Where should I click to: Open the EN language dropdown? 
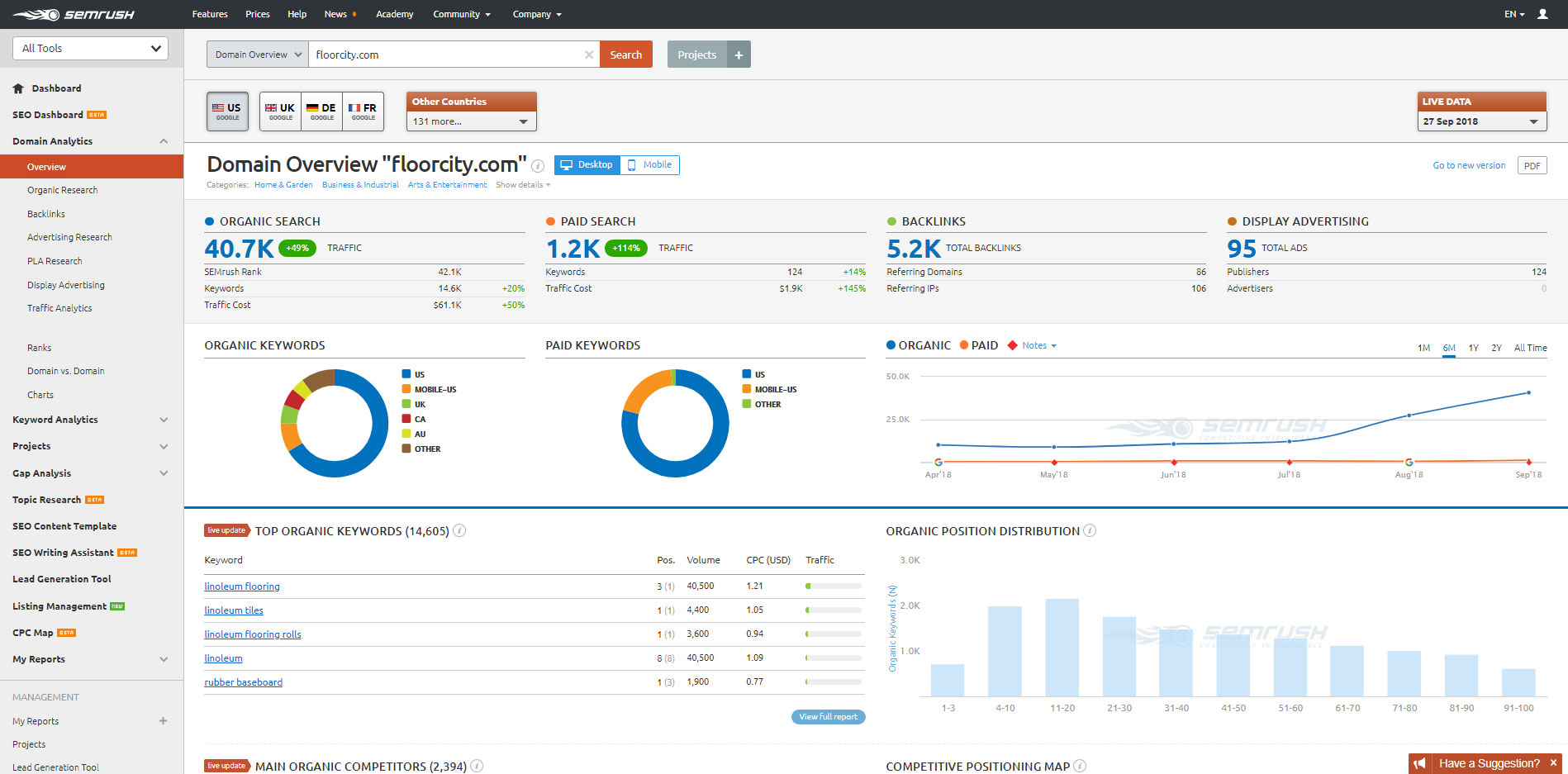(x=1514, y=14)
